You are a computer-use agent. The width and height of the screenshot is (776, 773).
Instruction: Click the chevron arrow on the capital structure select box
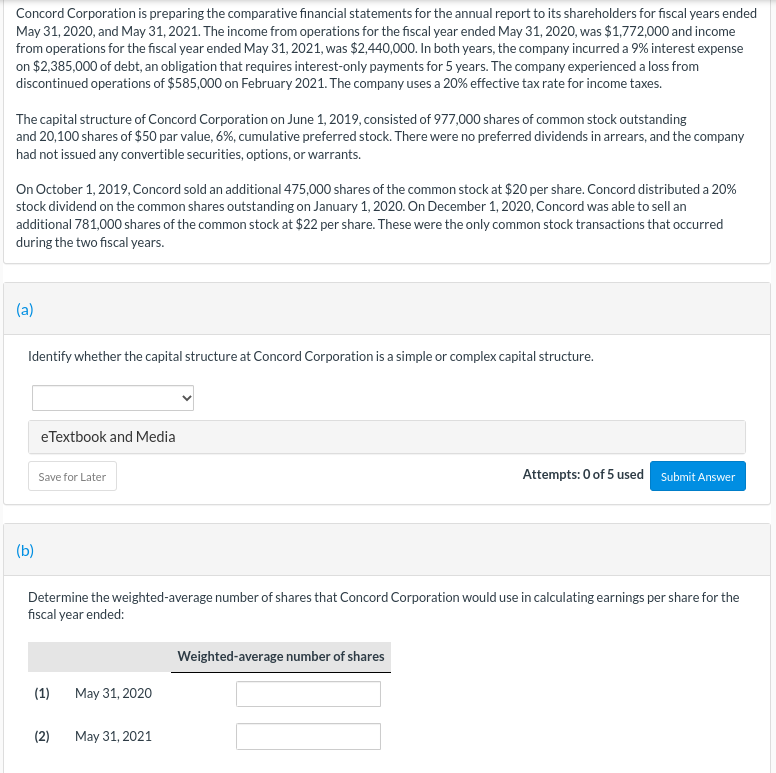click(x=187, y=398)
